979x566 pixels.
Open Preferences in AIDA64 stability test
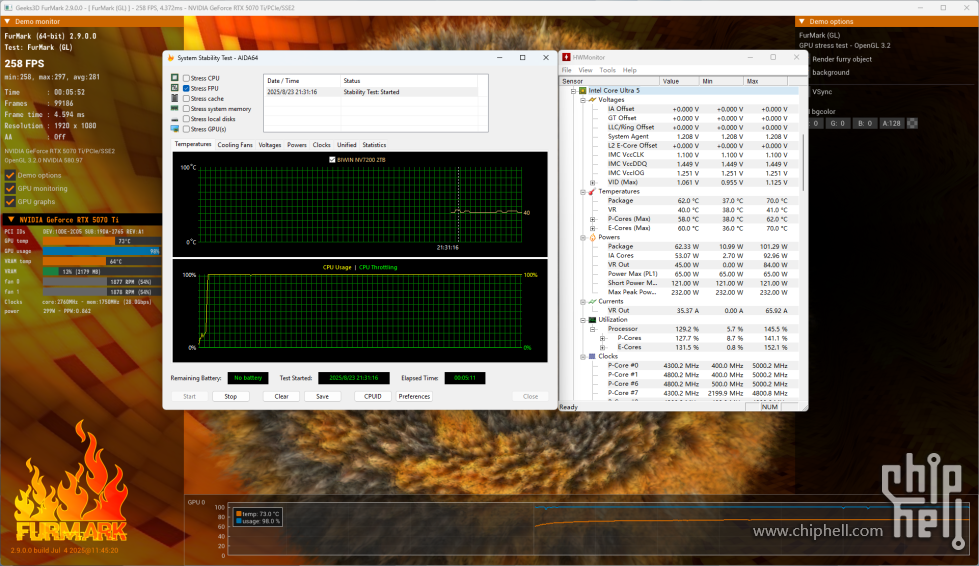click(414, 396)
